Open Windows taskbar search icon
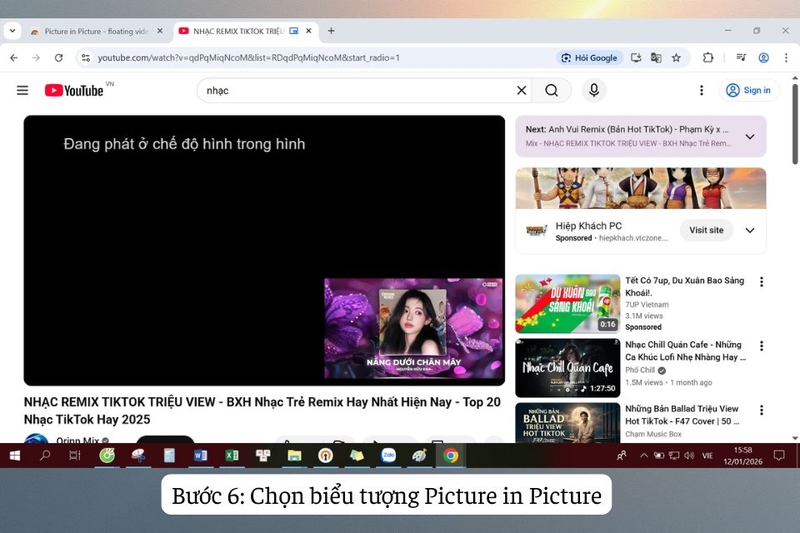The width and height of the screenshot is (800, 533). tap(45, 455)
